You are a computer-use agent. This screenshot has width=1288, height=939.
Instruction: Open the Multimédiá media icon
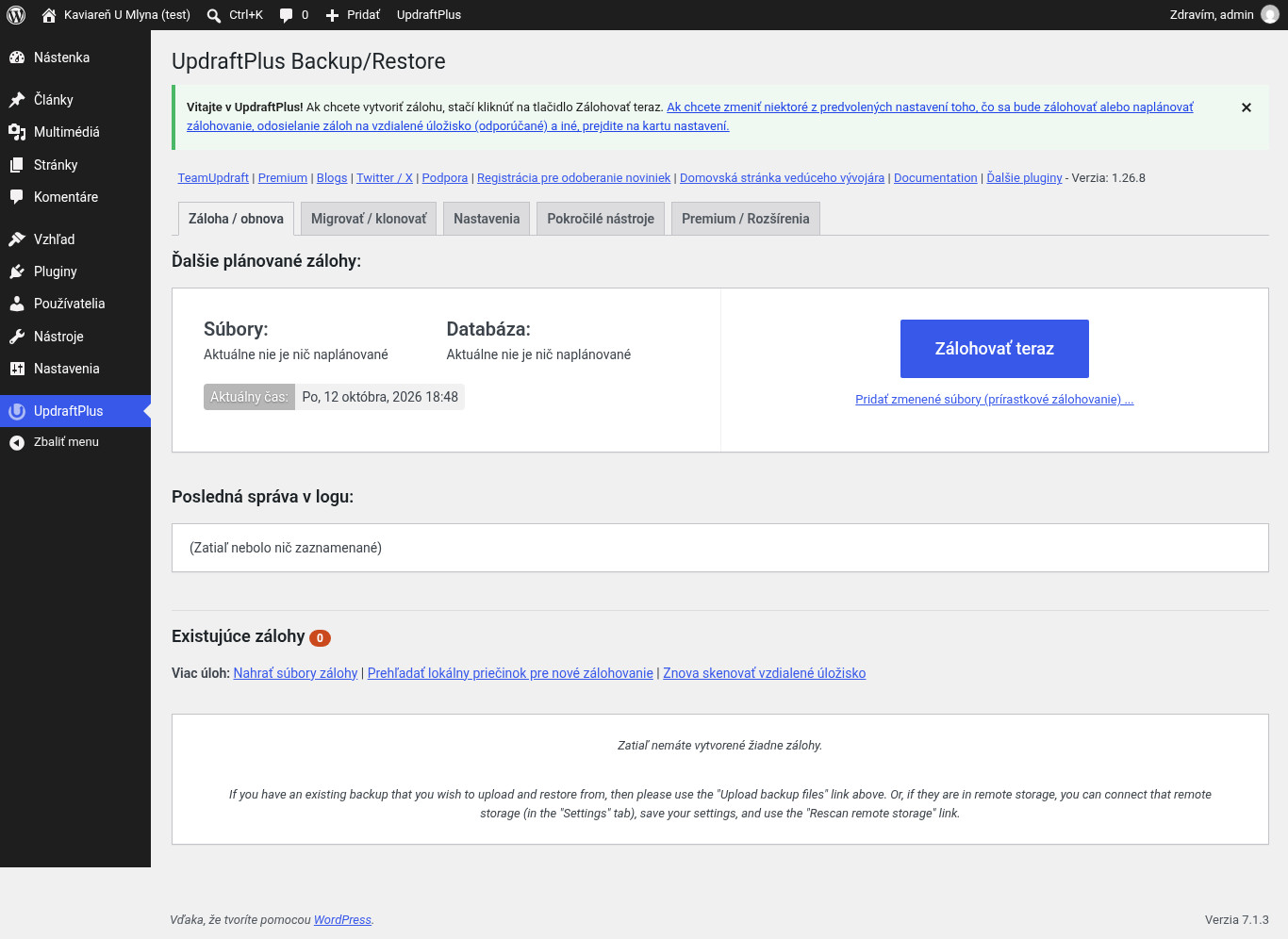pyautogui.click(x=17, y=132)
